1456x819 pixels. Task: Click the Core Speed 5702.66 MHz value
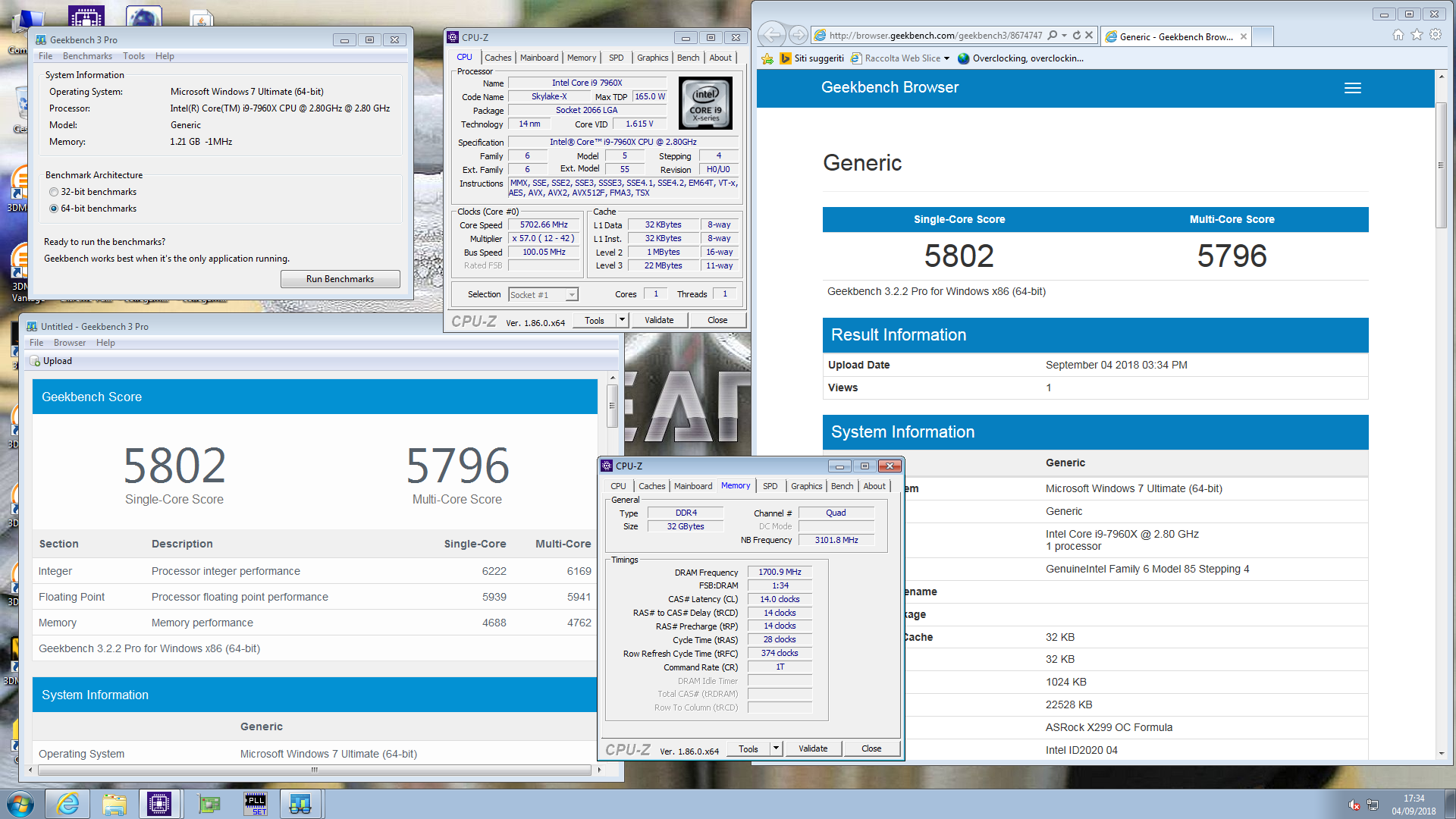point(544,224)
